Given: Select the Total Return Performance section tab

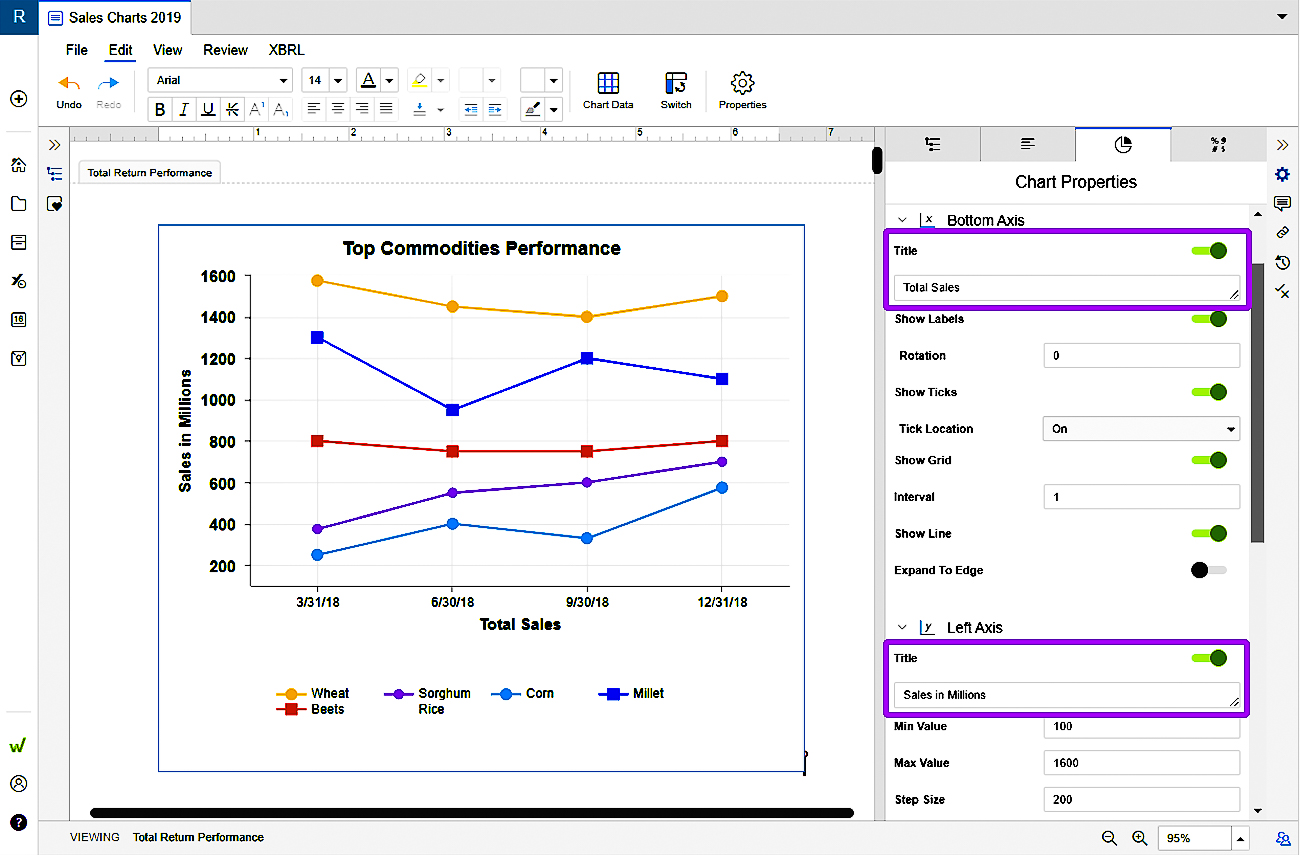Looking at the screenshot, I should click(150, 173).
